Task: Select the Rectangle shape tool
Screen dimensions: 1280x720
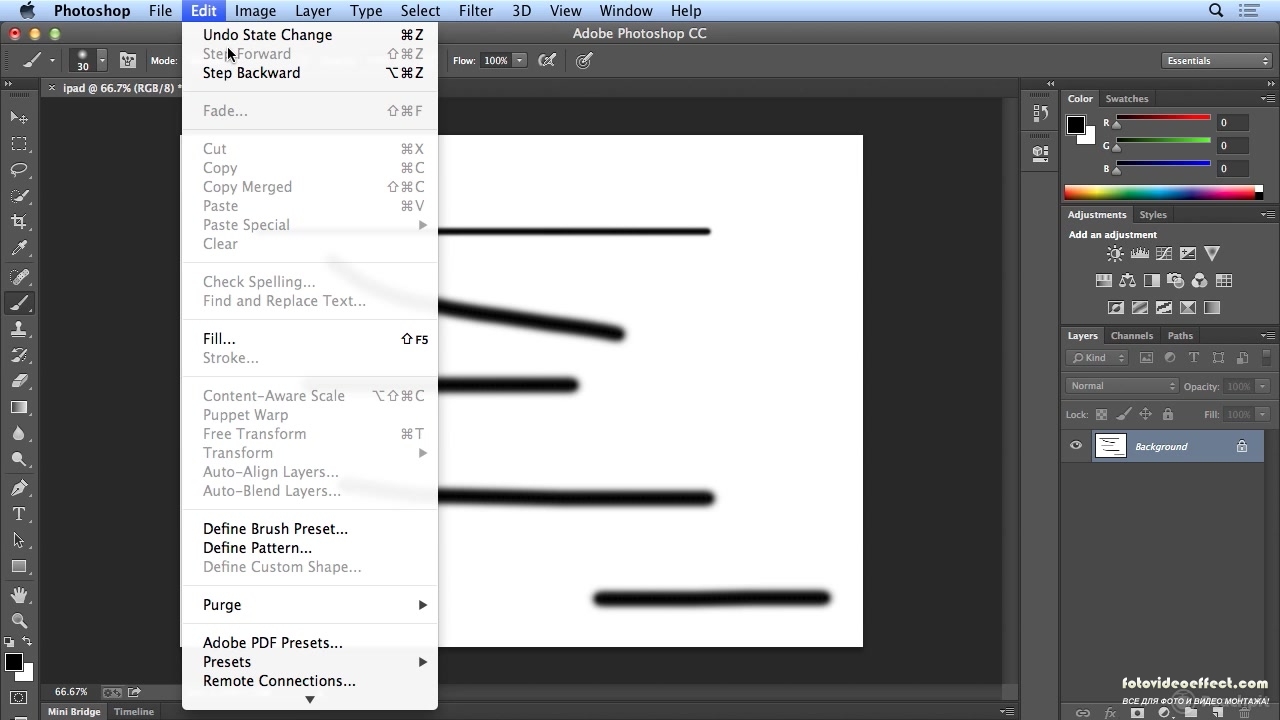Action: click(x=19, y=566)
